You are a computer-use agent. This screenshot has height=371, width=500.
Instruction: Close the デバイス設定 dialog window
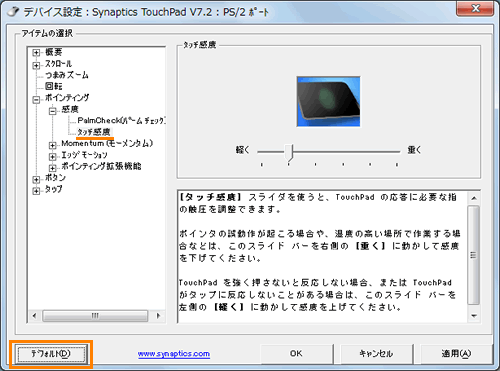476,8
